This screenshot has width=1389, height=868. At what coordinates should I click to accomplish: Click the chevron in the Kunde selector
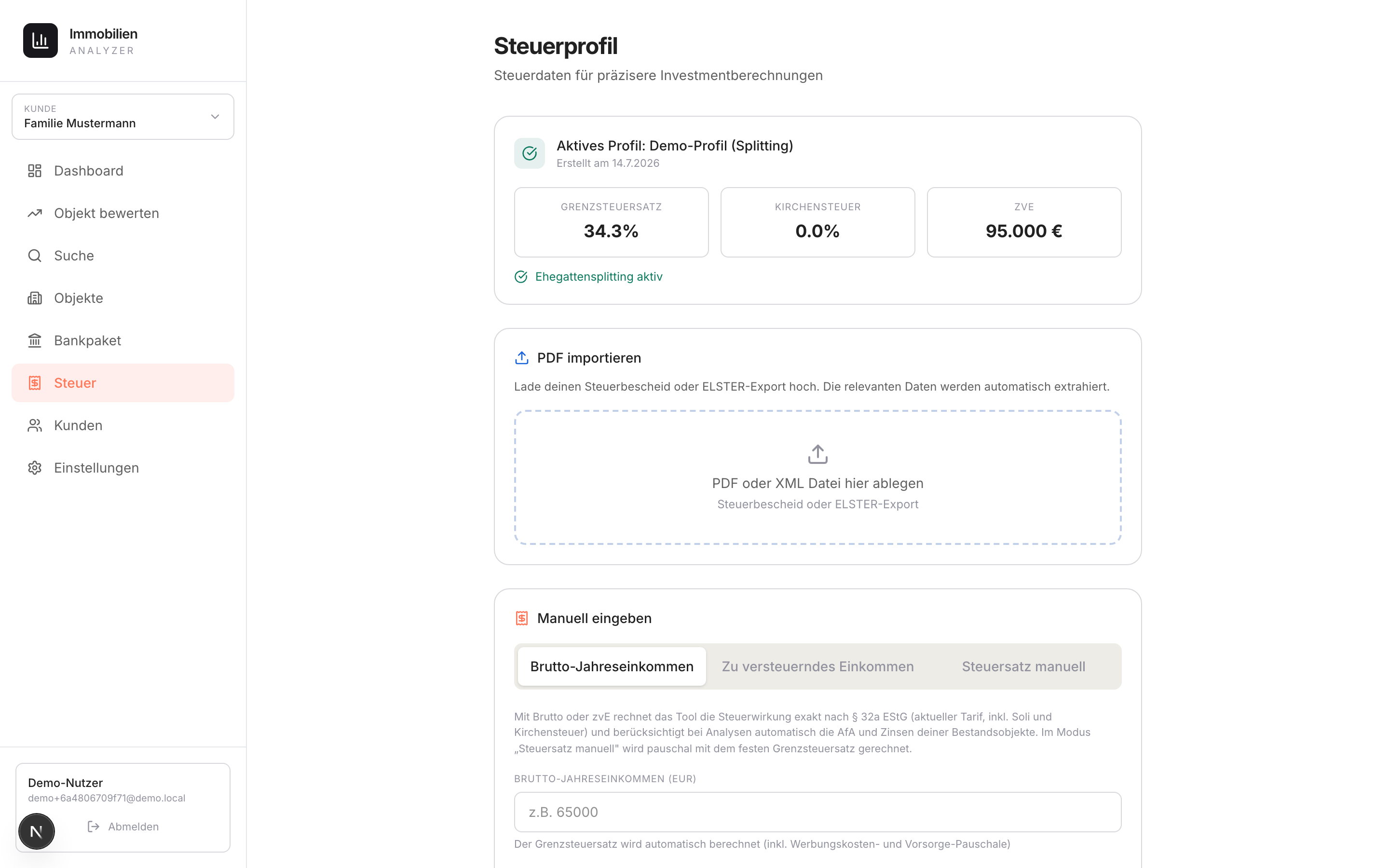215,117
